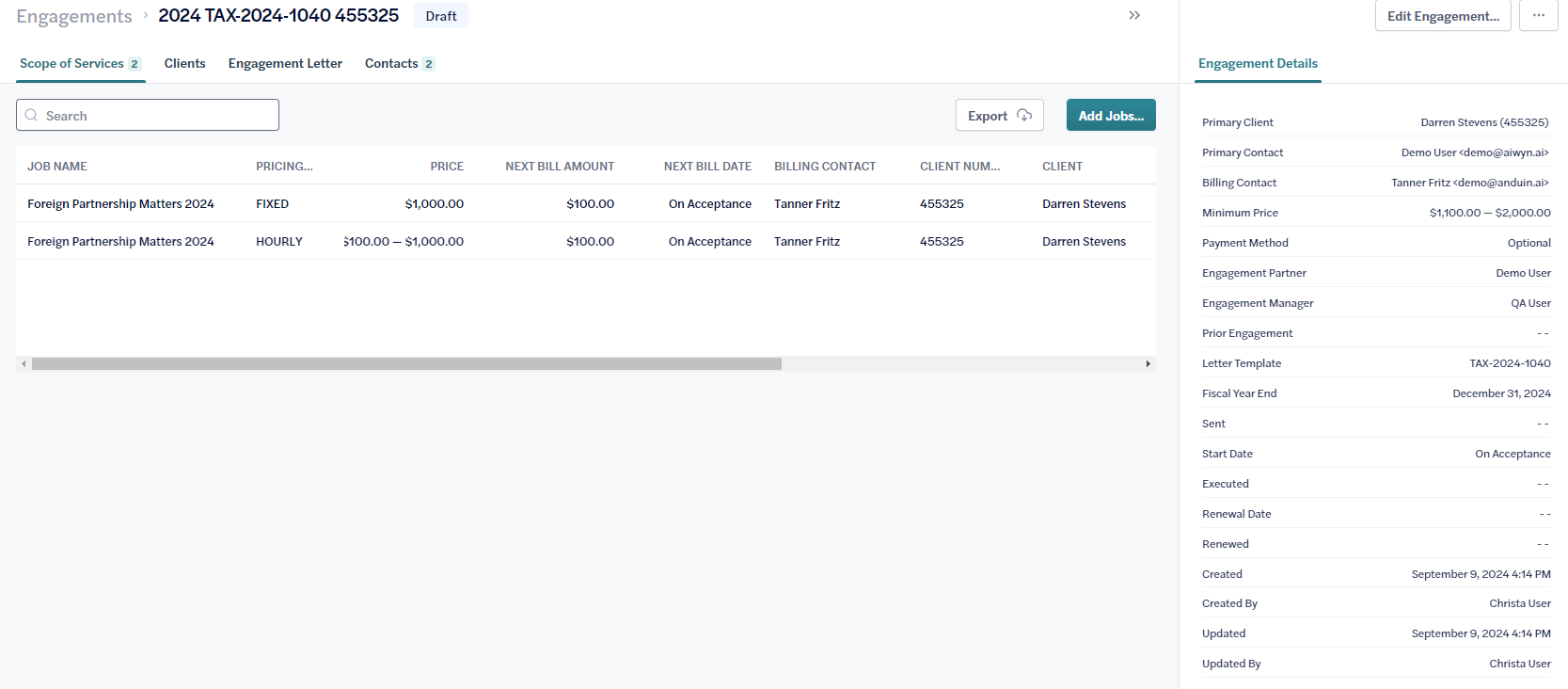Open the Contacts tab
The height and width of the screenshot is (689, 1568).
pos(400,64)
